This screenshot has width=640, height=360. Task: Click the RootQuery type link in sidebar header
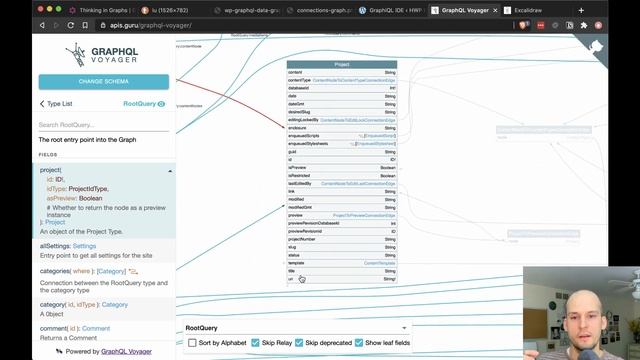click(140, 104)
